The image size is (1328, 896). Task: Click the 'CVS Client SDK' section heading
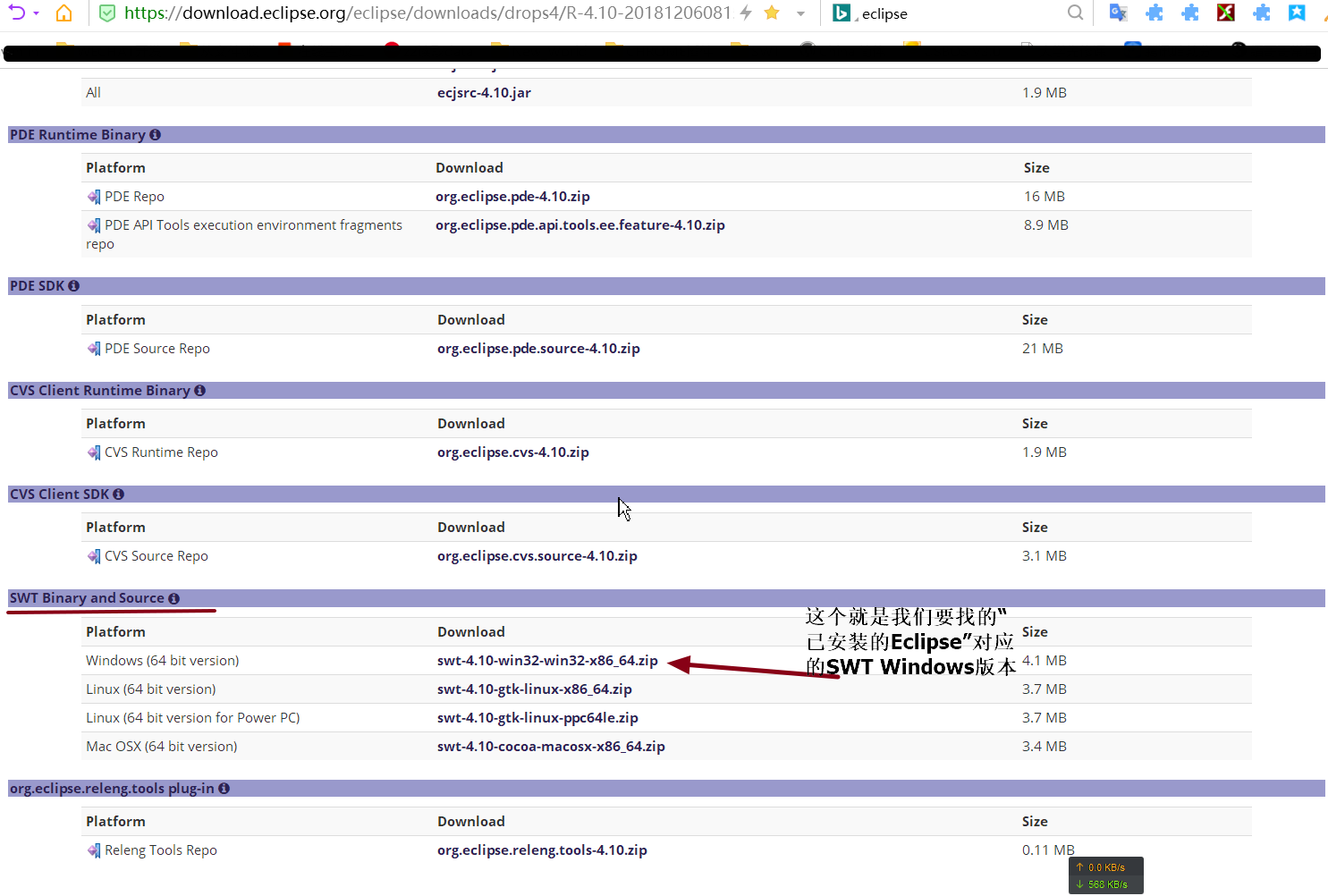point(59,494)
